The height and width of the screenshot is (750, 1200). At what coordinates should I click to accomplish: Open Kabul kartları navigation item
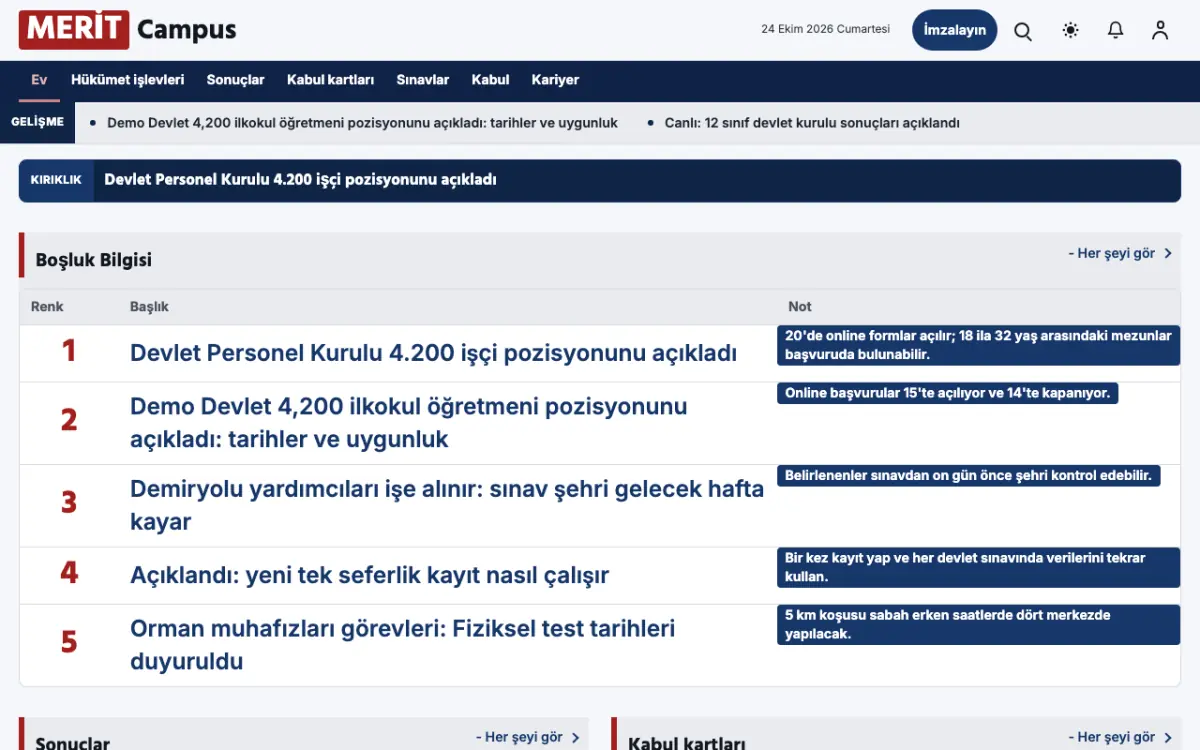point(330,80)
